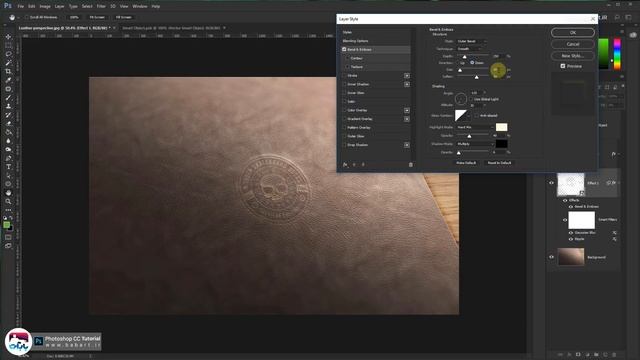Screen dimensions: 640x360
Task: Open the Window menu
Action: click(140, 7)
